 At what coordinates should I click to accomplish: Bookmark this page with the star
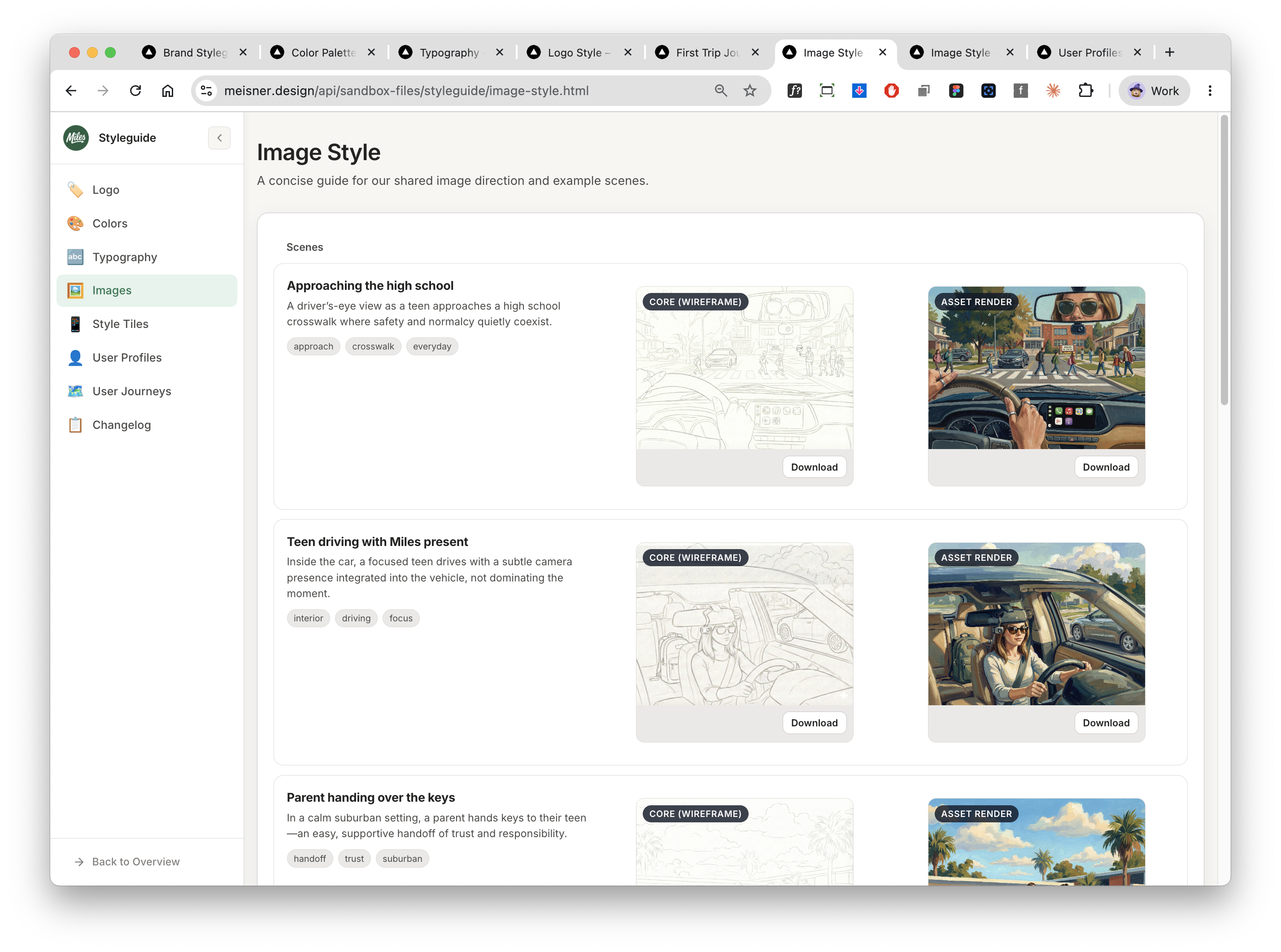[749, 91]
